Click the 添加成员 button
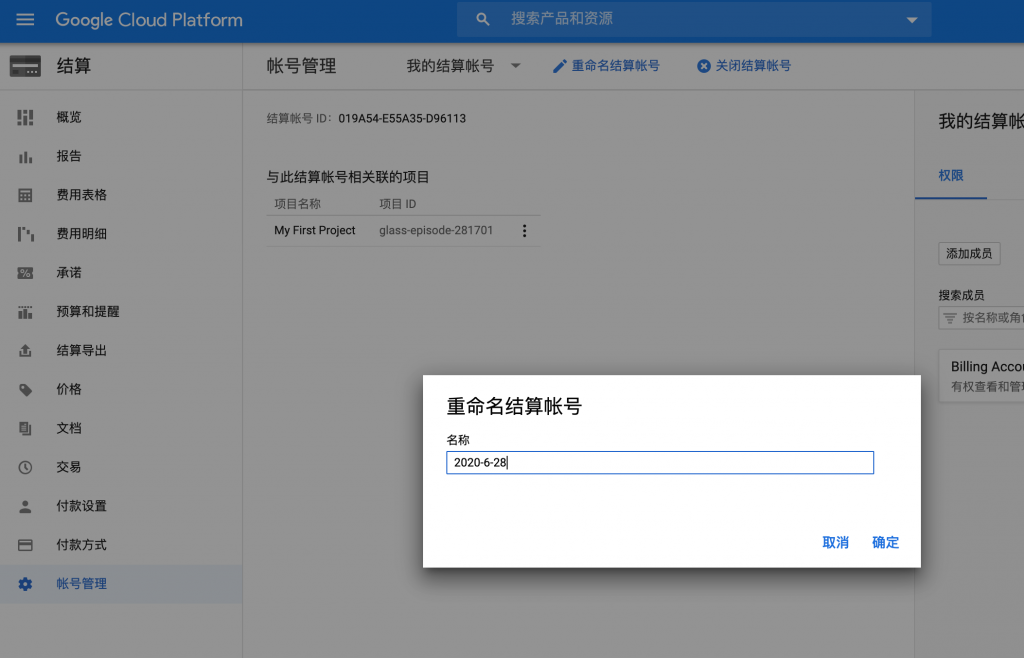Viewport: 1024px width, 658px height. (969, 254)
